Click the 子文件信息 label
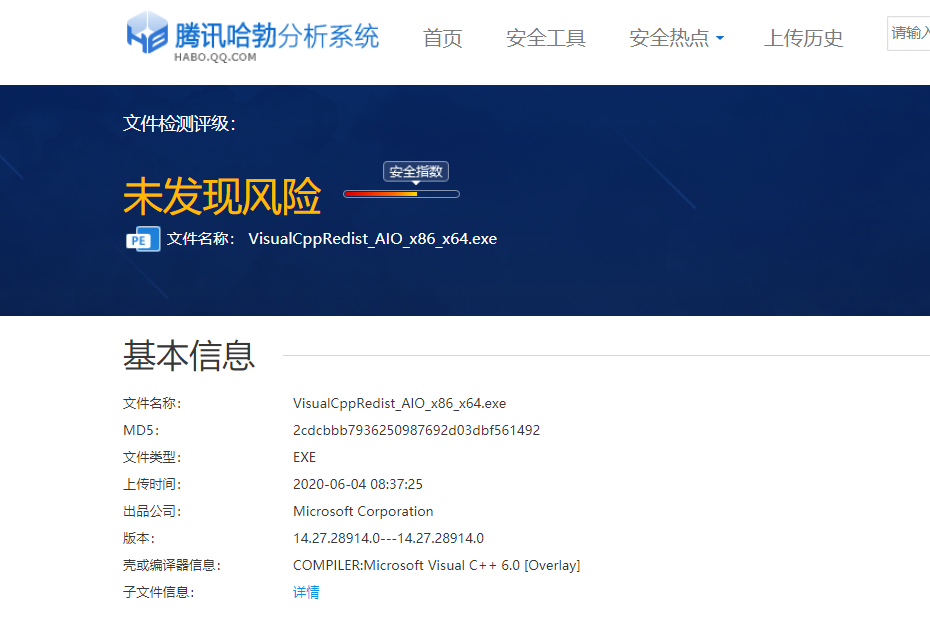The width and height of the screenshot is (930, 633). tap(158, 592)
